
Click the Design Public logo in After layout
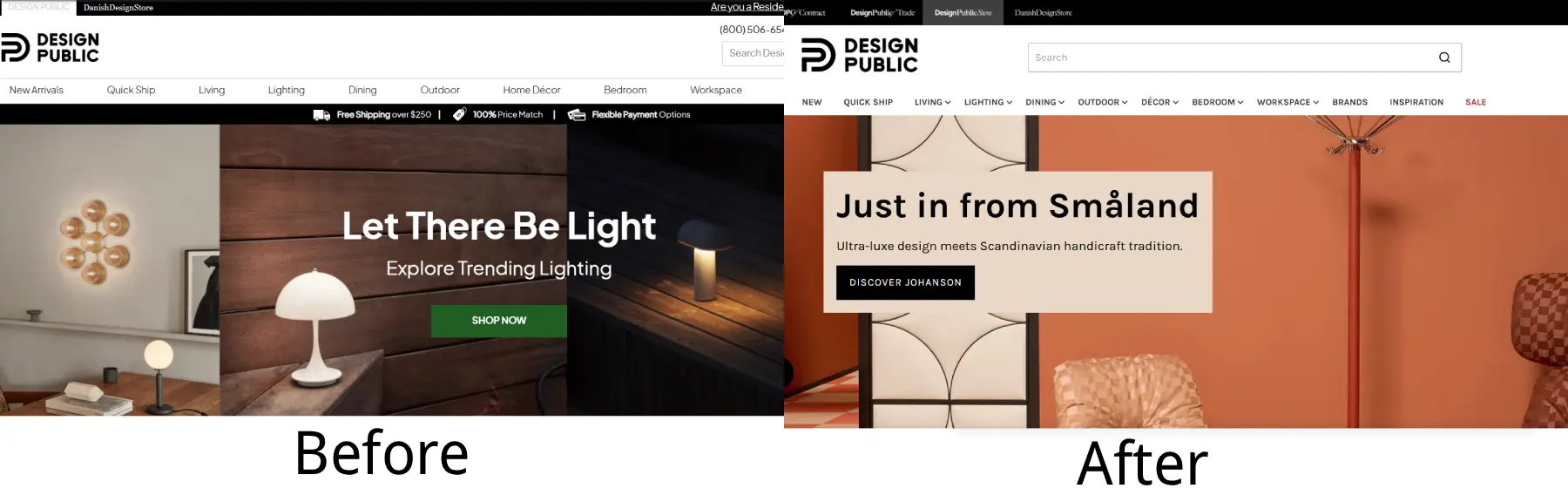pos(860,55)
